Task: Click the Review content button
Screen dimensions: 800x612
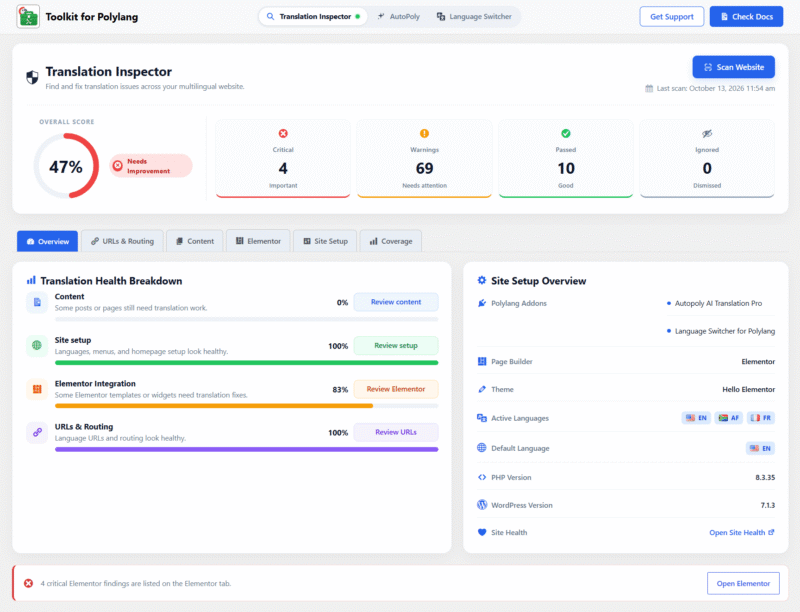Action: click(396, 302)
